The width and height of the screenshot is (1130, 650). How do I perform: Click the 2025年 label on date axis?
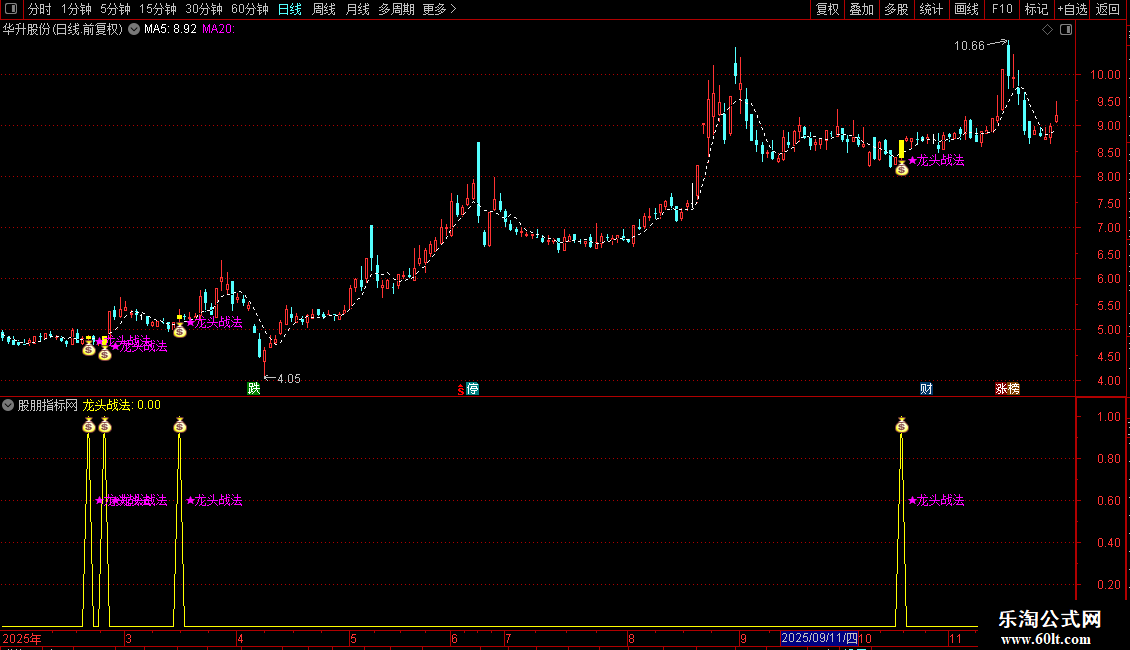(x=22, y=638)
